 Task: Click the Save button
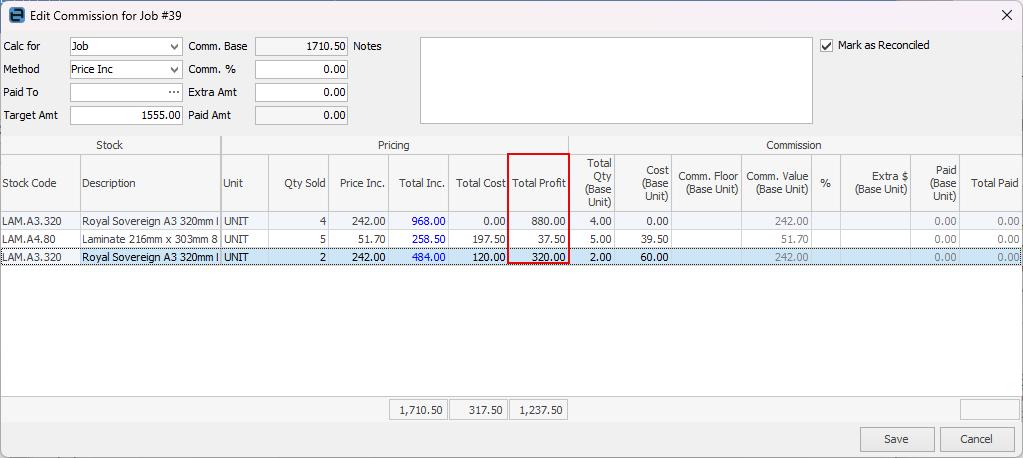896,440
